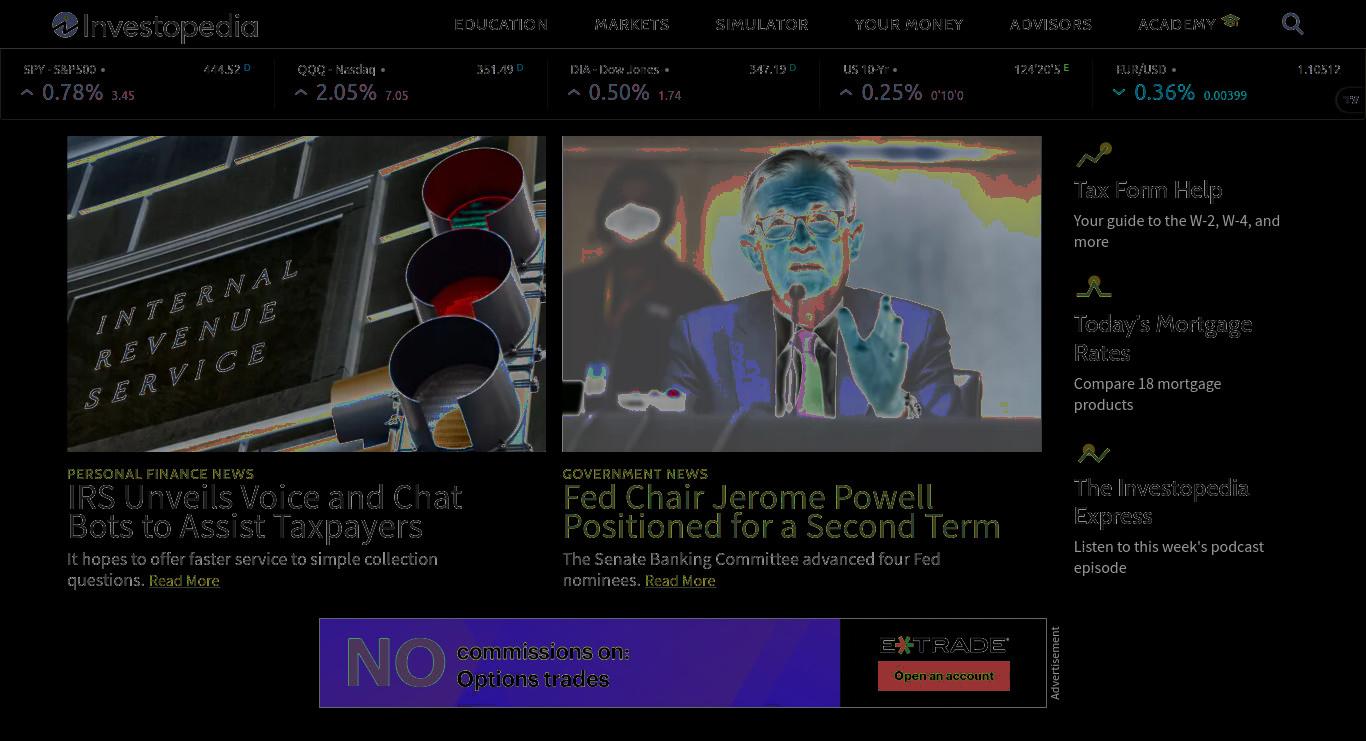Read More about IRS chat bots
Image resolution: width=1366 pixels, height=741 pixels.
(184, 581)
